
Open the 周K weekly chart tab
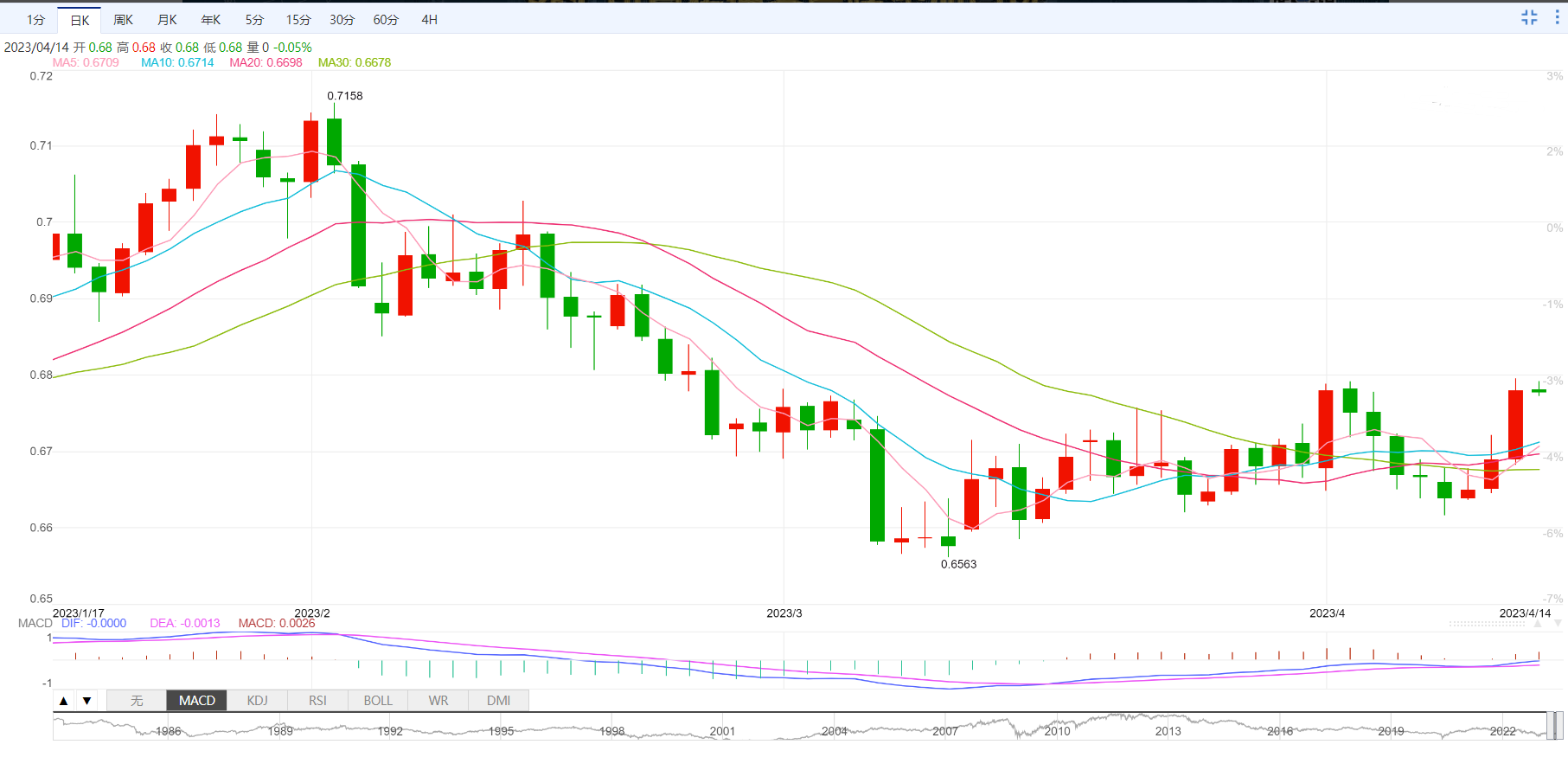(123, 20)
